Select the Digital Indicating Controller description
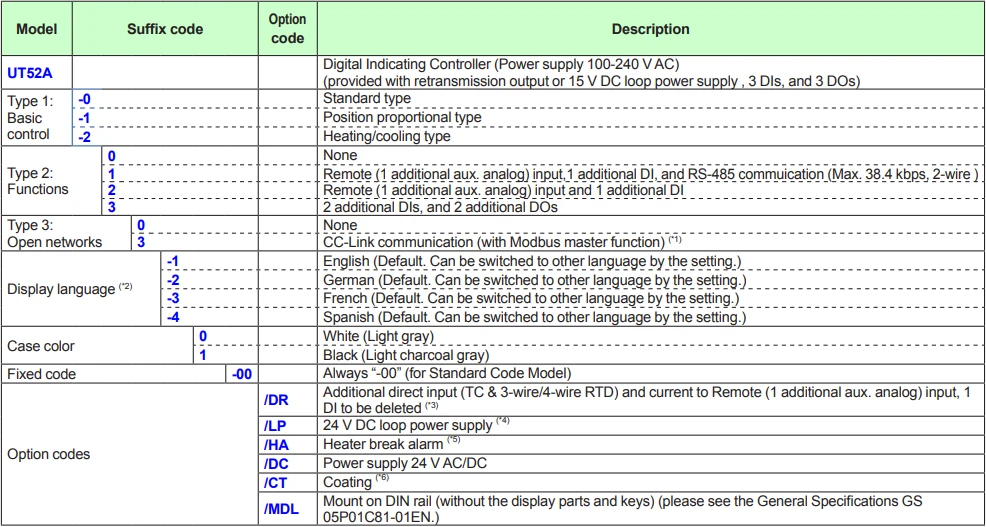This screenshot has height=527, width=986. pyautogui.click(x=591, y=73)
